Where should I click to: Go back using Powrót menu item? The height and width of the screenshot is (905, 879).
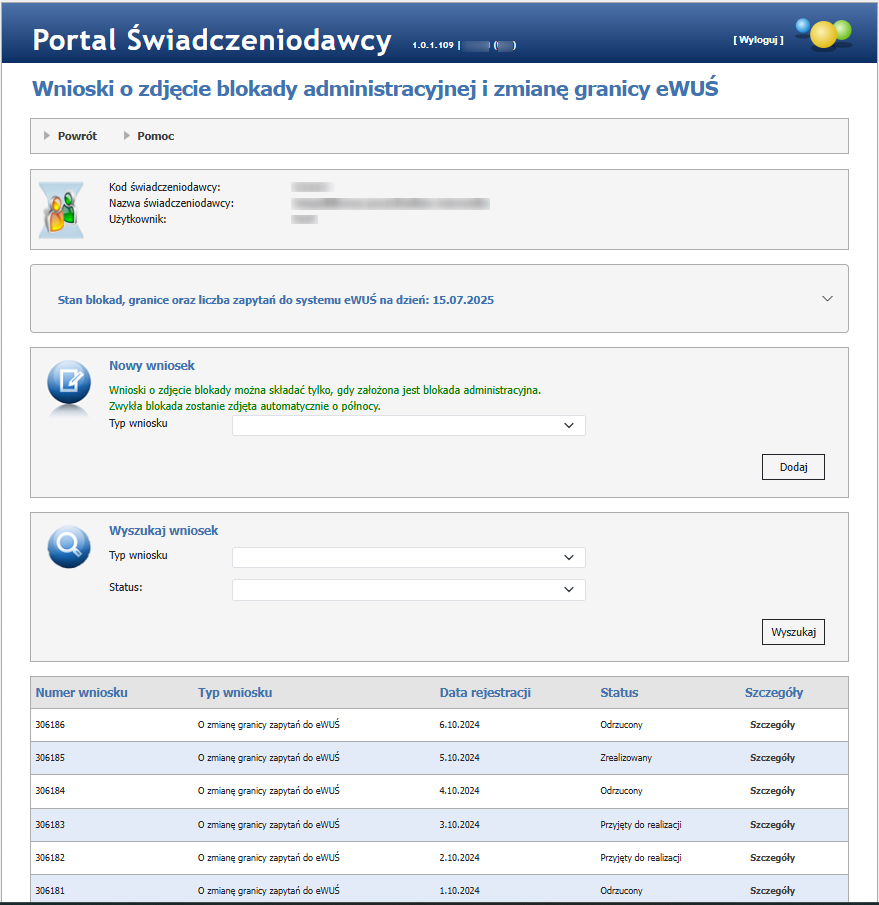click(77, 136)
